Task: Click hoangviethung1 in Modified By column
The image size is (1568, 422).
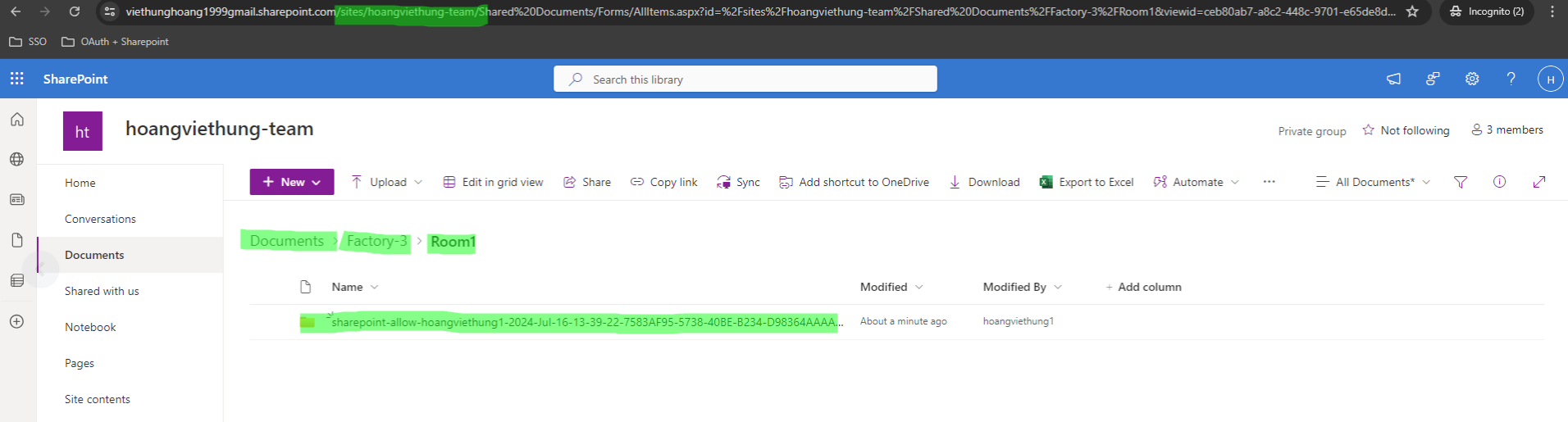Action: coord(1018,321)
